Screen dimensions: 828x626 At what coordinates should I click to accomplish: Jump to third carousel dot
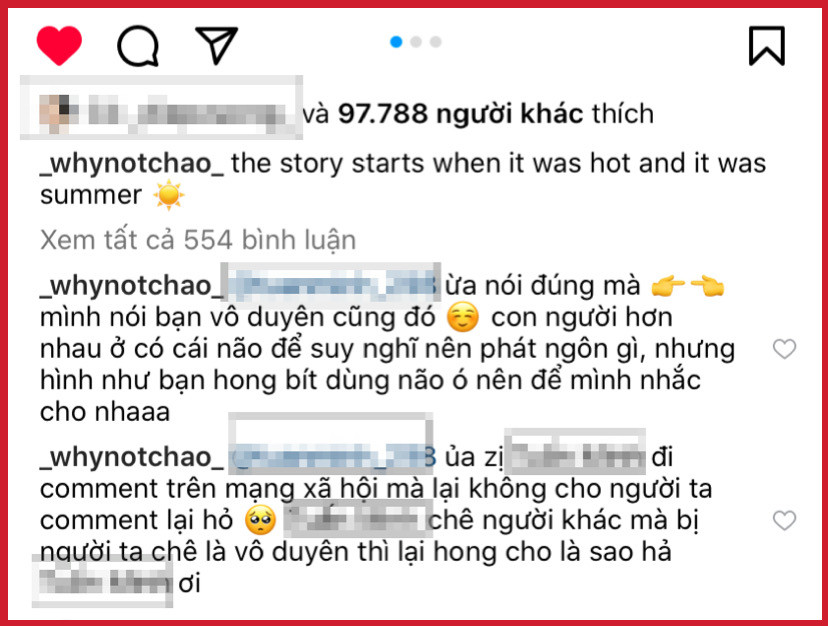(436, 42)
